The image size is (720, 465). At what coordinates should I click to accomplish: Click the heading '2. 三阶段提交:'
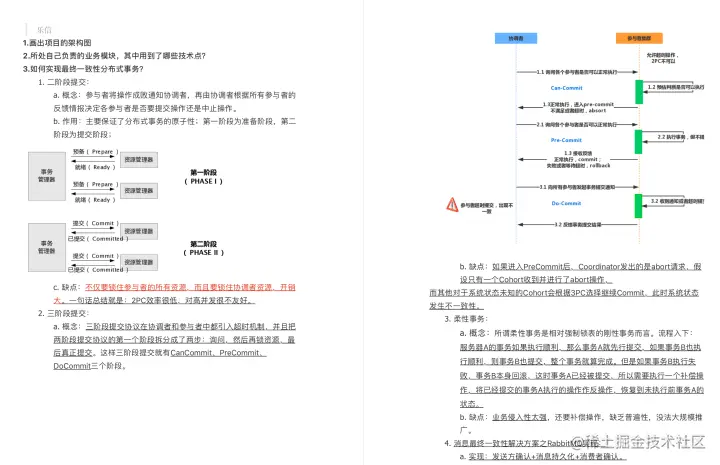[63, 313]
